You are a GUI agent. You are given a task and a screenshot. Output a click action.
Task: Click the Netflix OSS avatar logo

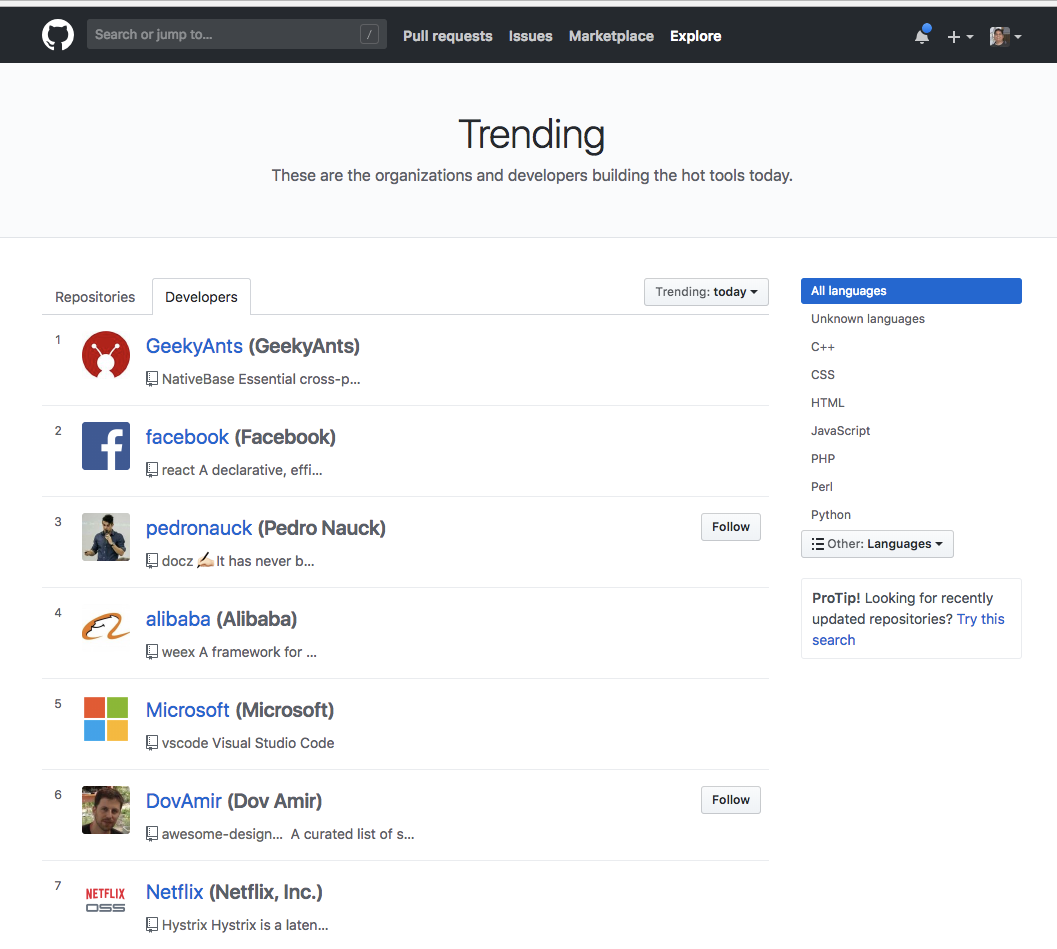tap(106, 900)
